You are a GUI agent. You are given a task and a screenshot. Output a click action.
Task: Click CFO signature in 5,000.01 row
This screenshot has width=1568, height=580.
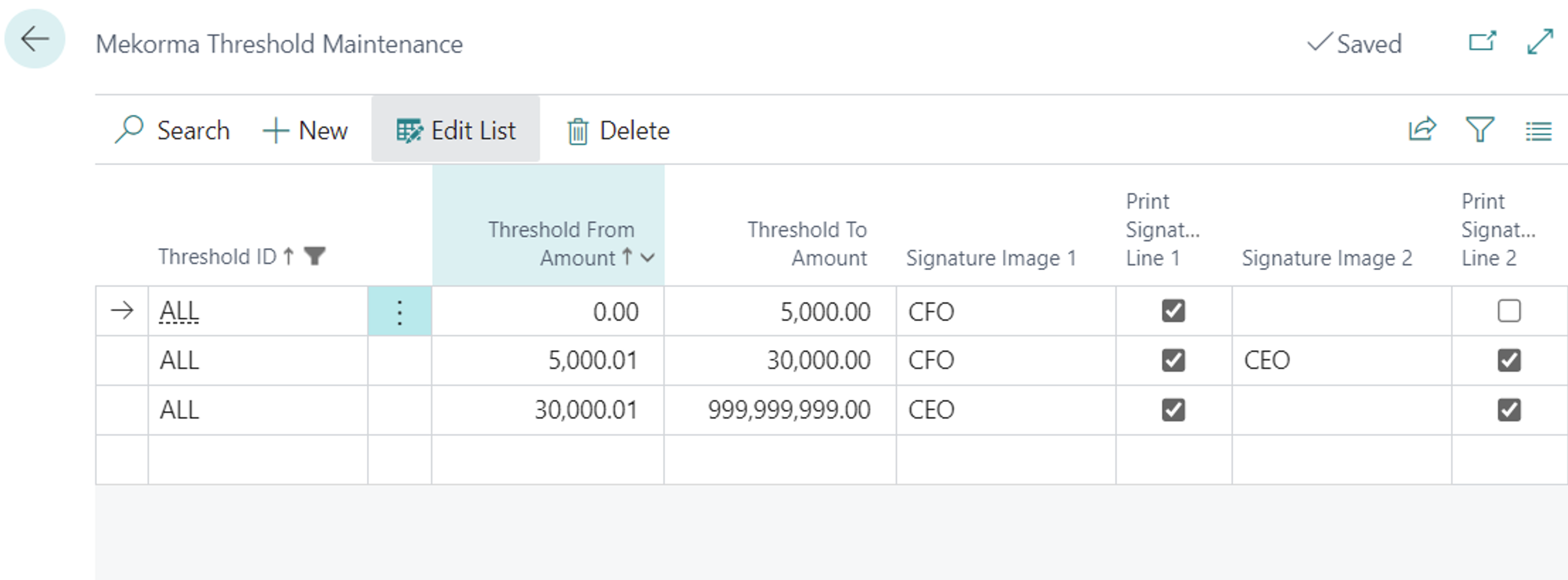pyautogui.click(x=1006, y=361)
